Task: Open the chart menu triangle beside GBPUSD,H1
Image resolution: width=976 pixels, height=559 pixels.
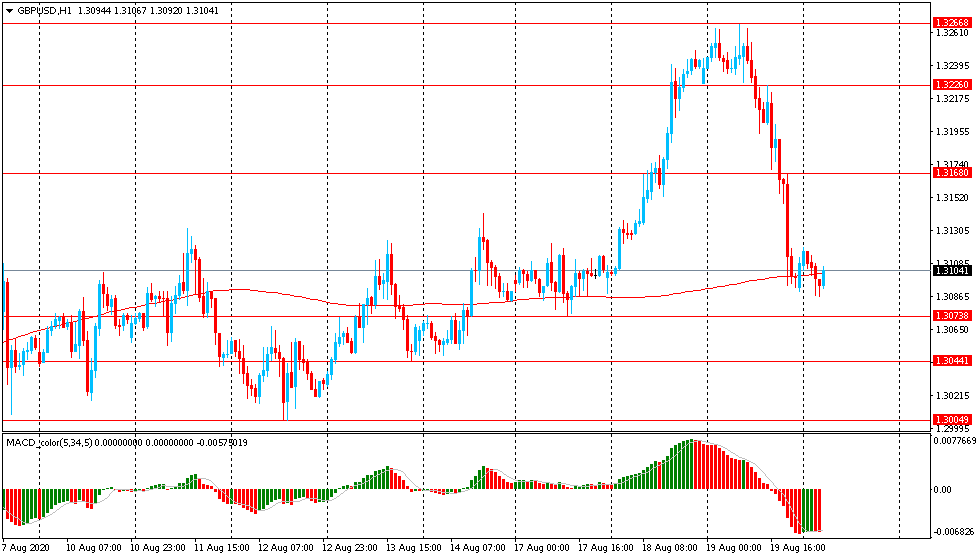Action: tap(9, 11)
